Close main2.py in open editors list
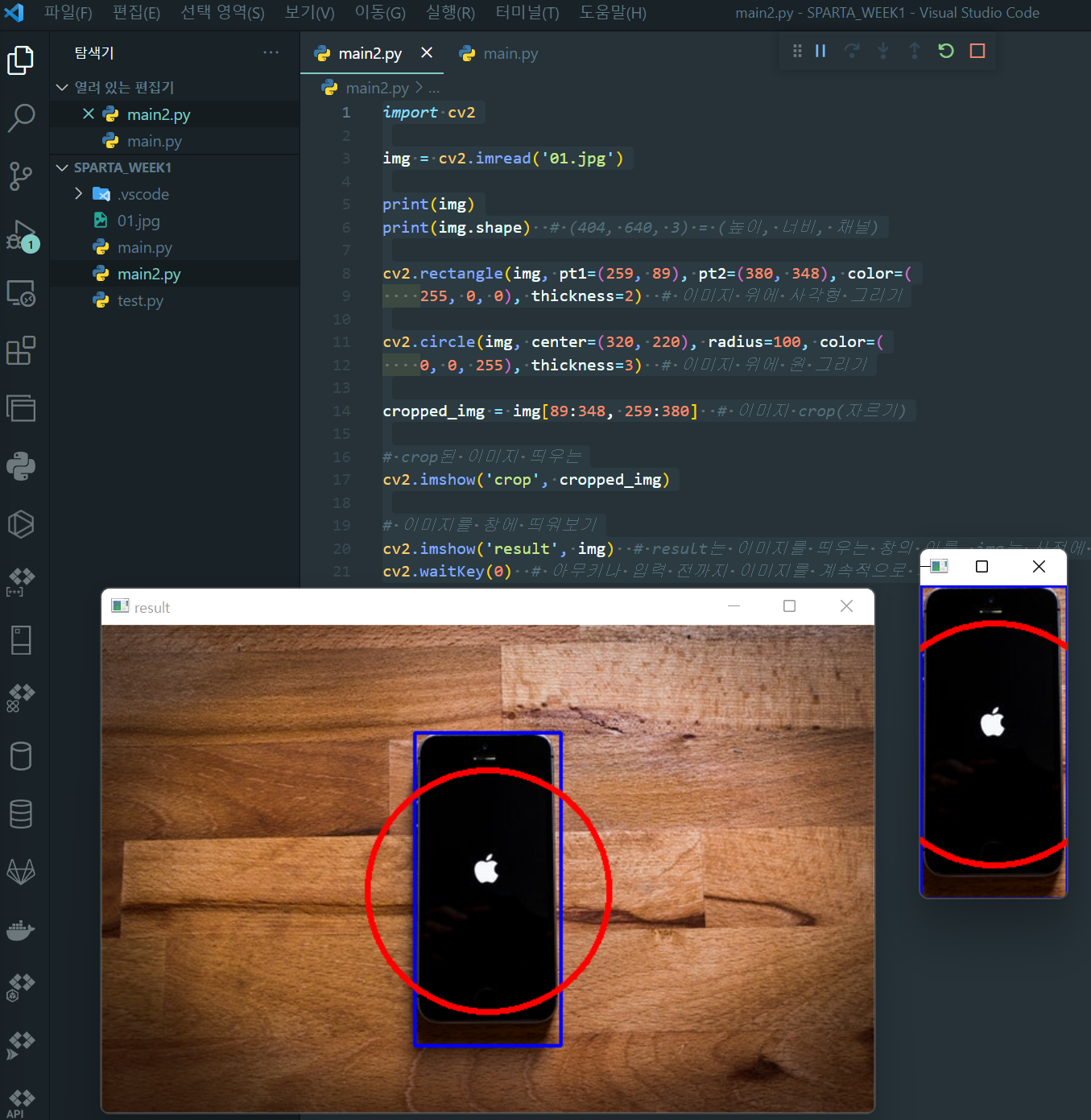The height and width of the screenshot is (1120, 1091). coord(89,114)
